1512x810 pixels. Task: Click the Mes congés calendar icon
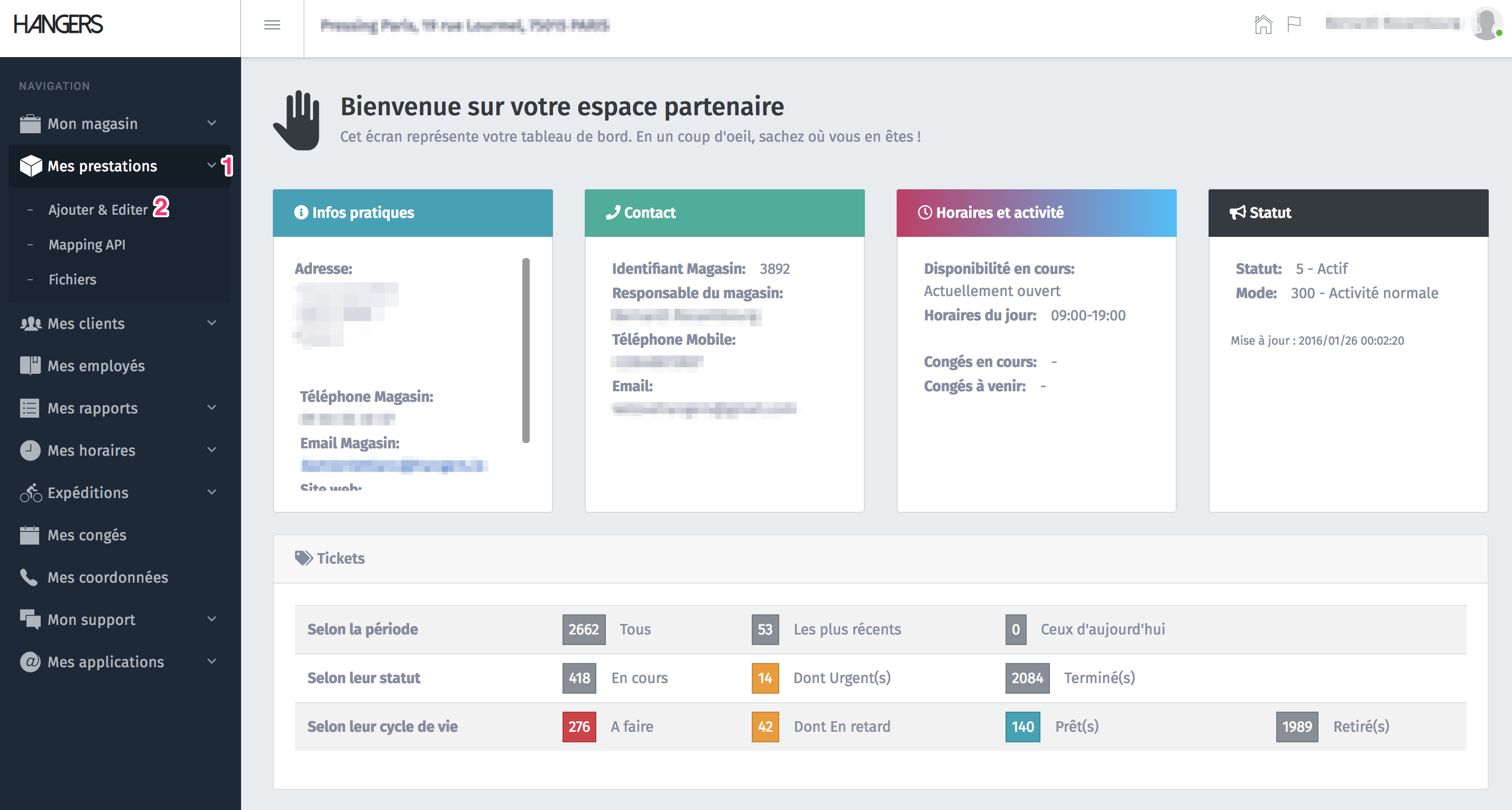(30, 535)
